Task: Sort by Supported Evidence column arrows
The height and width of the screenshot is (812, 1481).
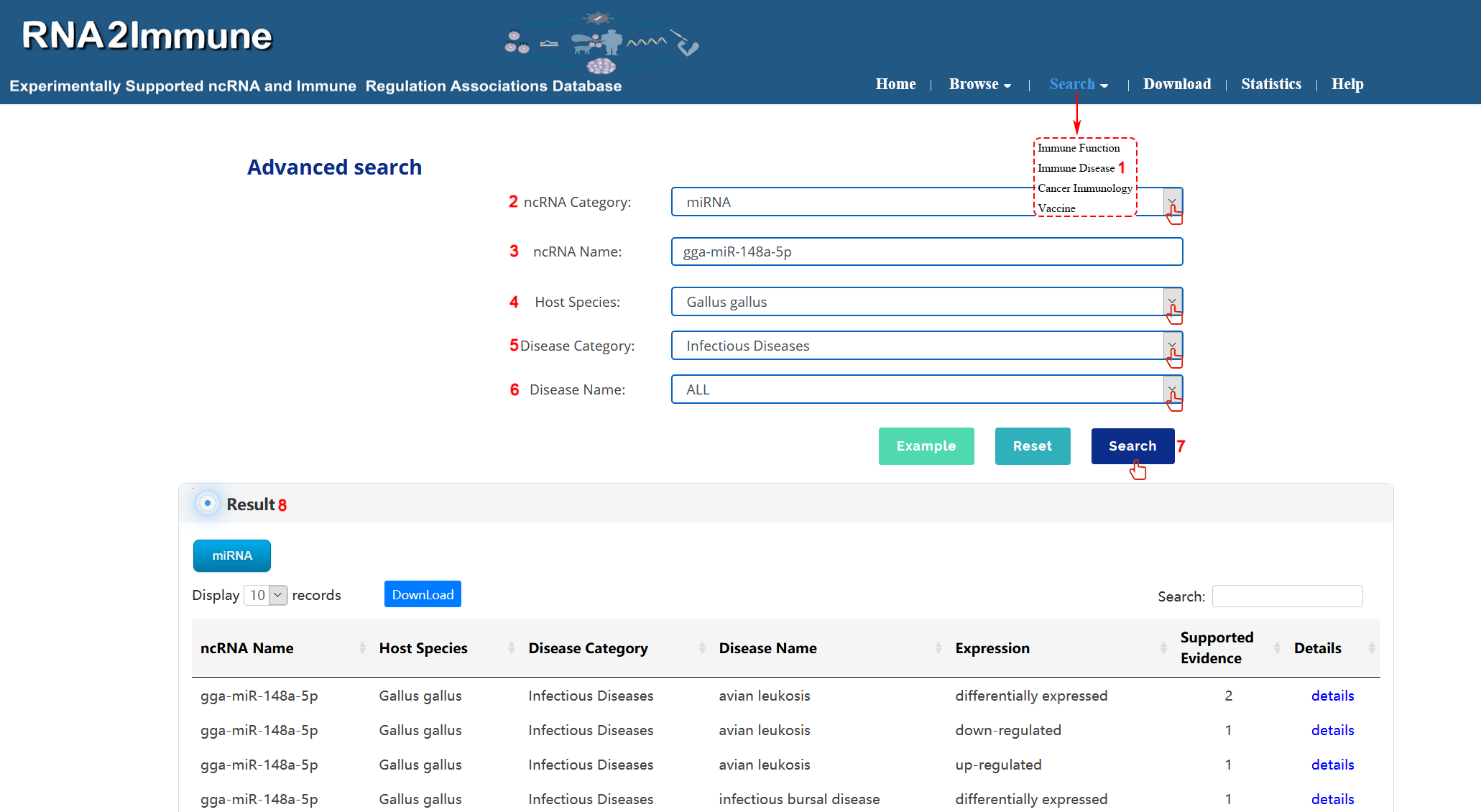Action: pyautogui.click(x=1277, y=648)
